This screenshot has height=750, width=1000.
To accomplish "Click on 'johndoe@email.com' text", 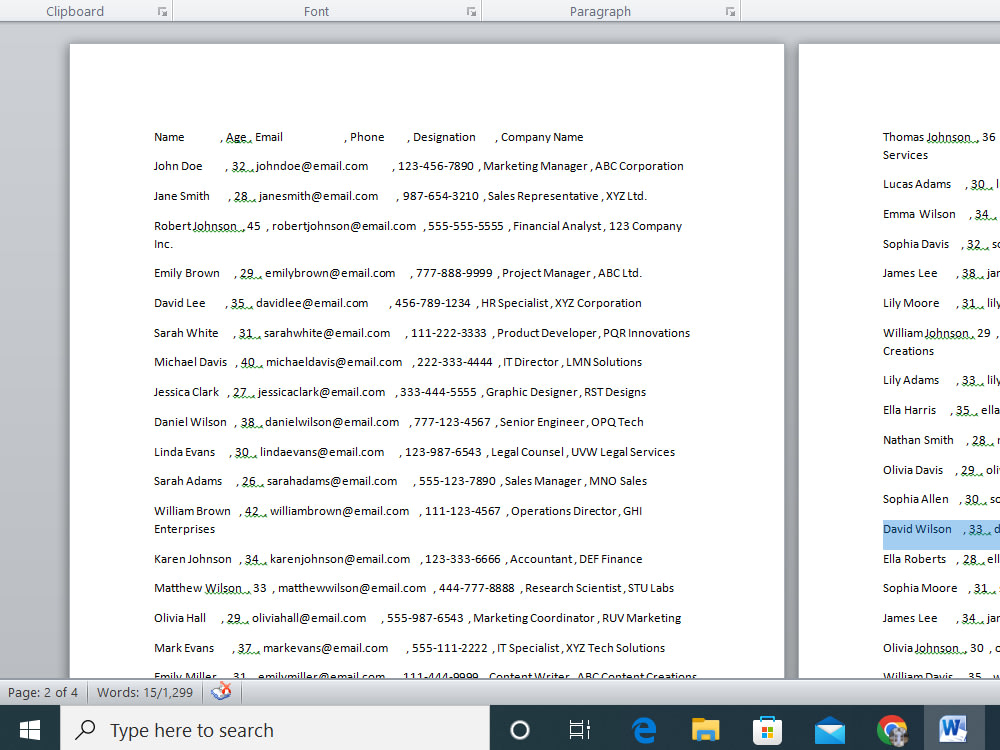I will click(312, 166).
